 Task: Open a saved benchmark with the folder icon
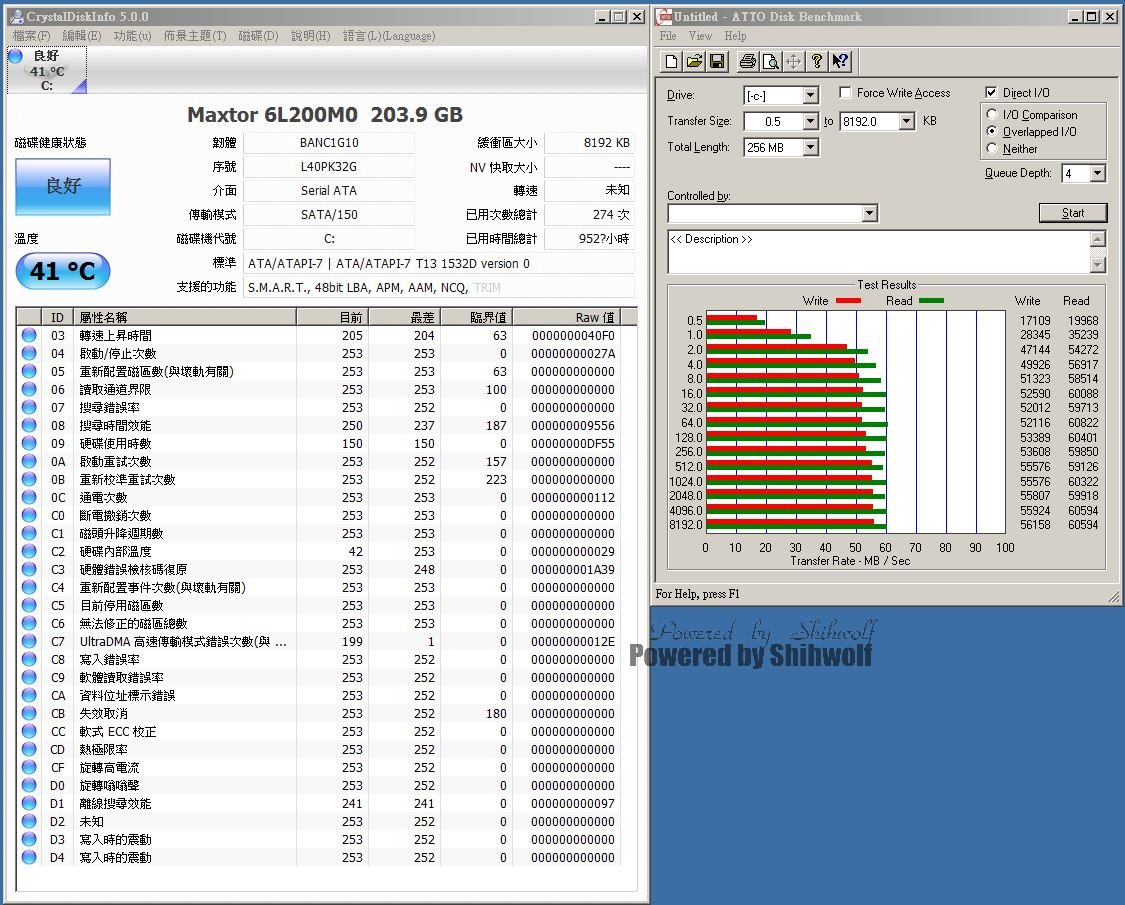[694, 62]
